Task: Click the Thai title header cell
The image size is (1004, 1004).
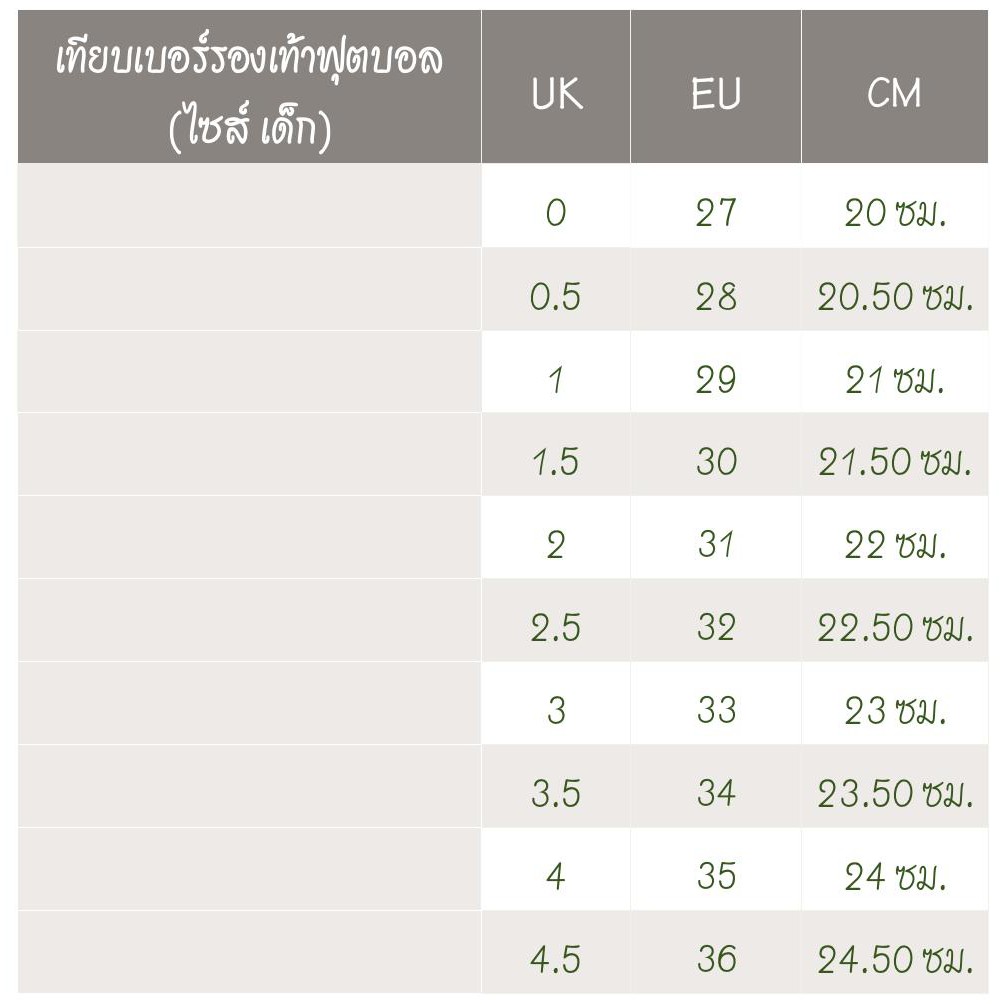Action: click(x=249, y=94)
